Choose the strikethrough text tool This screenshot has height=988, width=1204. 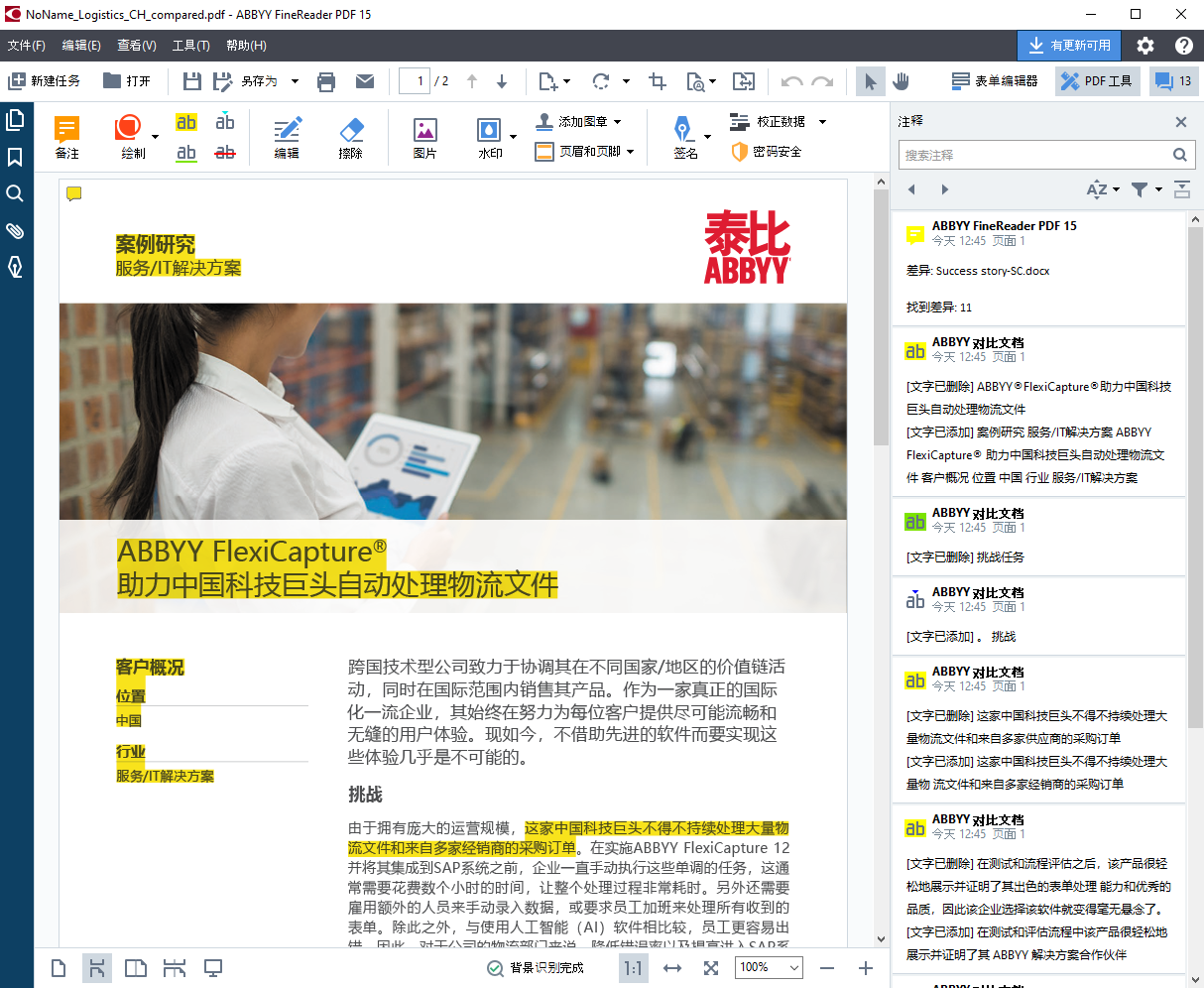(225, 152)
